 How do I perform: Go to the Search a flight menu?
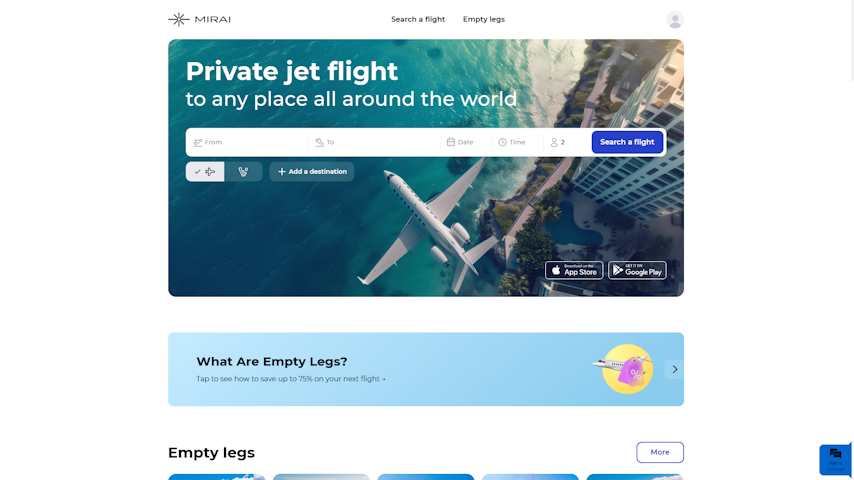coord(418,19)
